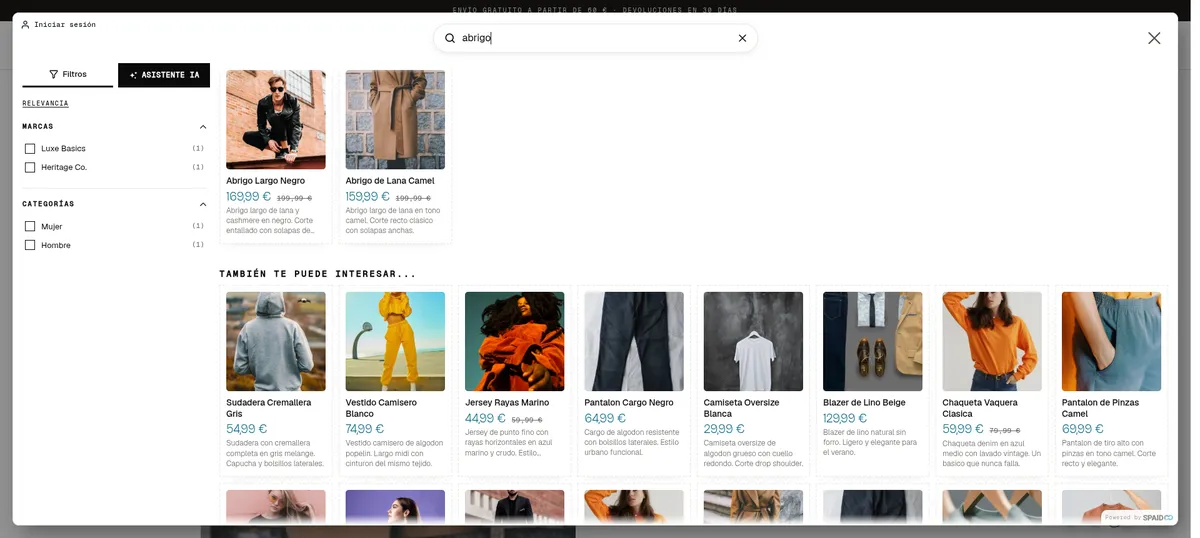This screenshot has width=1200, height=538.
Task: Open Jersey Rayas Marino product image
Action: tap(515, 341)
